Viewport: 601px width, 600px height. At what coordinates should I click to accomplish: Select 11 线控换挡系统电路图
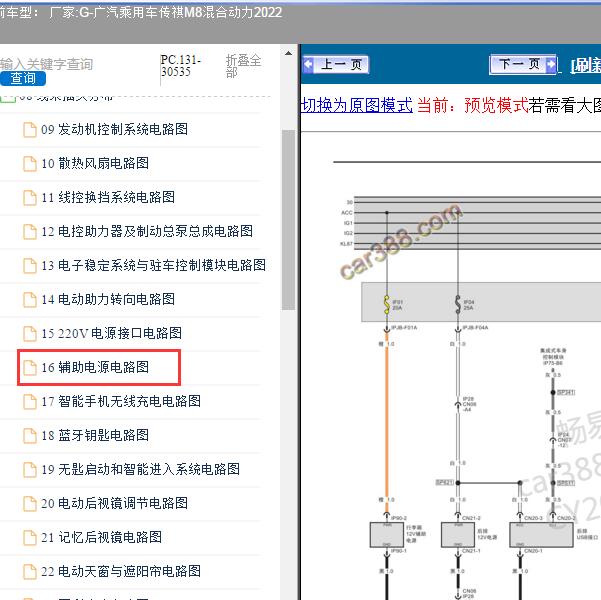point(108,197)
